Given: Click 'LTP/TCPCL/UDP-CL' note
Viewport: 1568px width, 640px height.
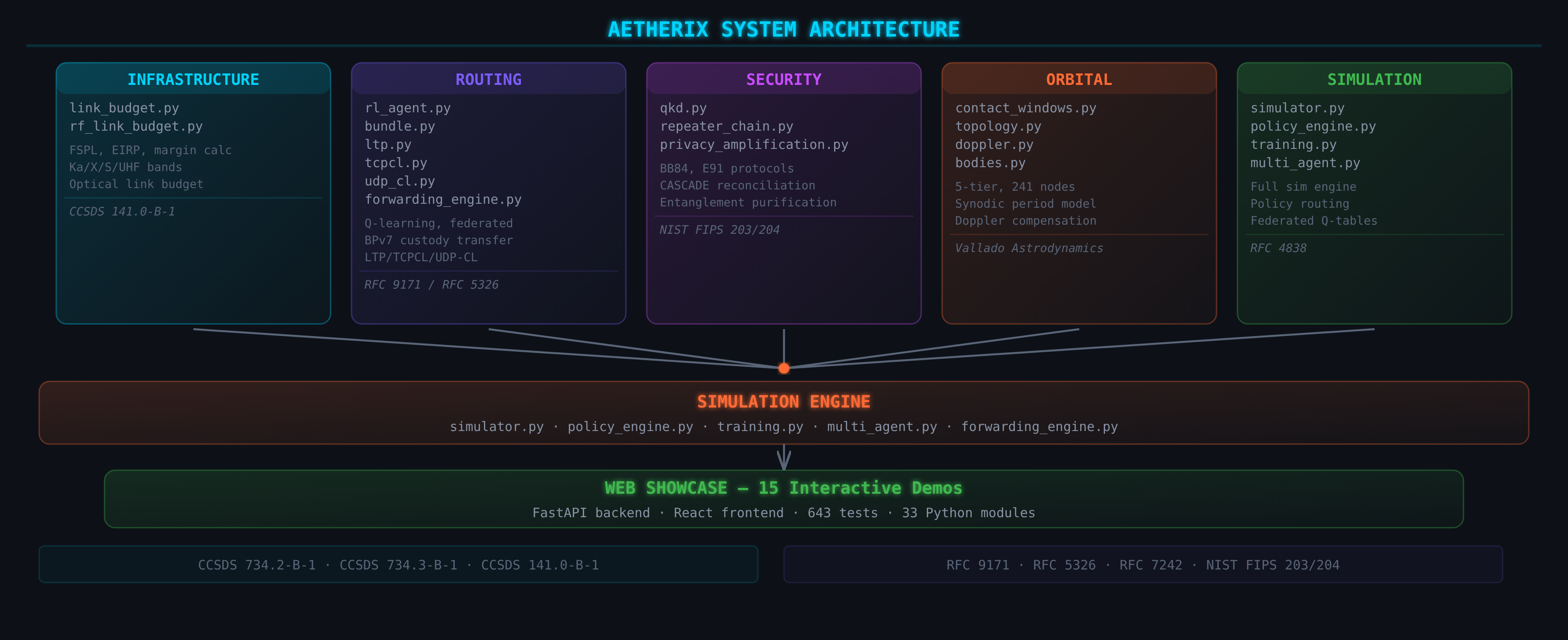Looking at the screenshot, I should [421, 257].
